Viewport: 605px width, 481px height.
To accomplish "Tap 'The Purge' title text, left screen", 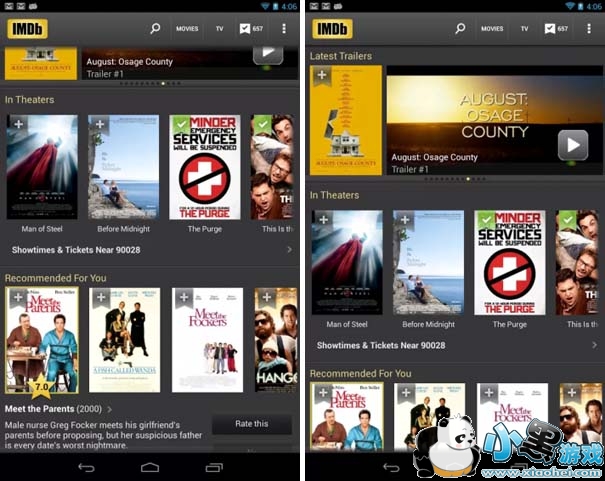I will [x=205, y=229].
